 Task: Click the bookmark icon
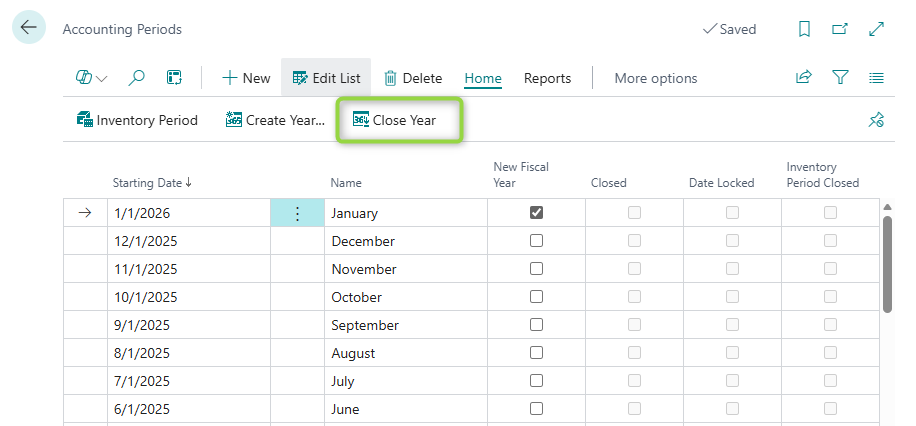tap(804, 29)
